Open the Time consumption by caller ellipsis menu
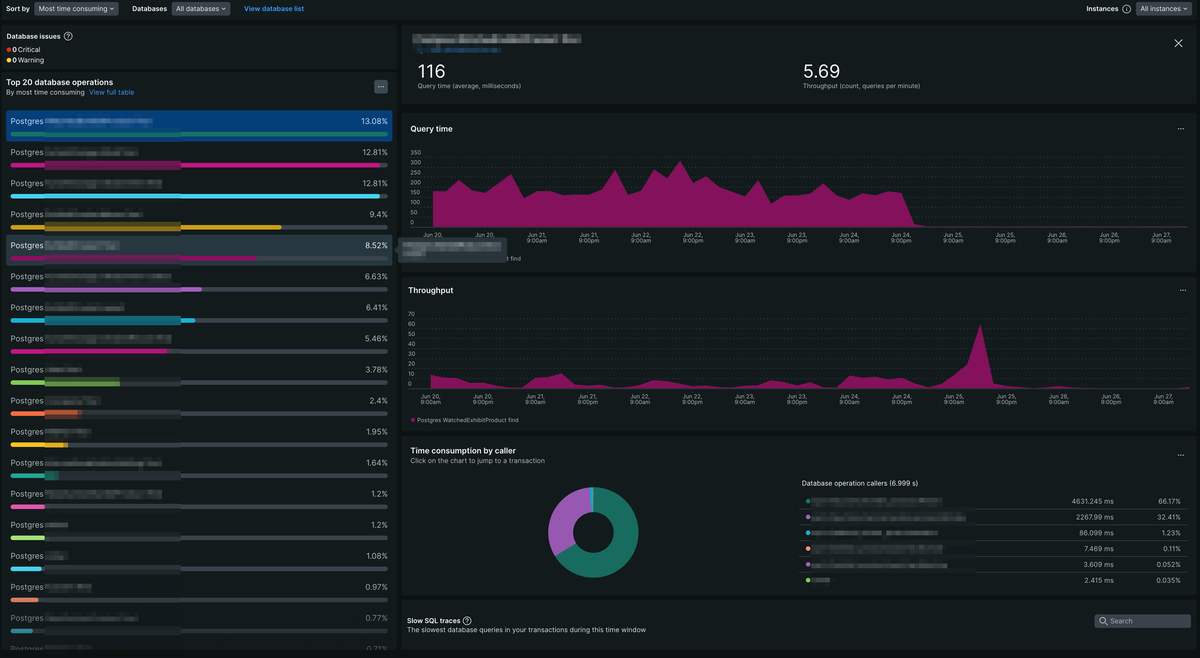 1180,455
